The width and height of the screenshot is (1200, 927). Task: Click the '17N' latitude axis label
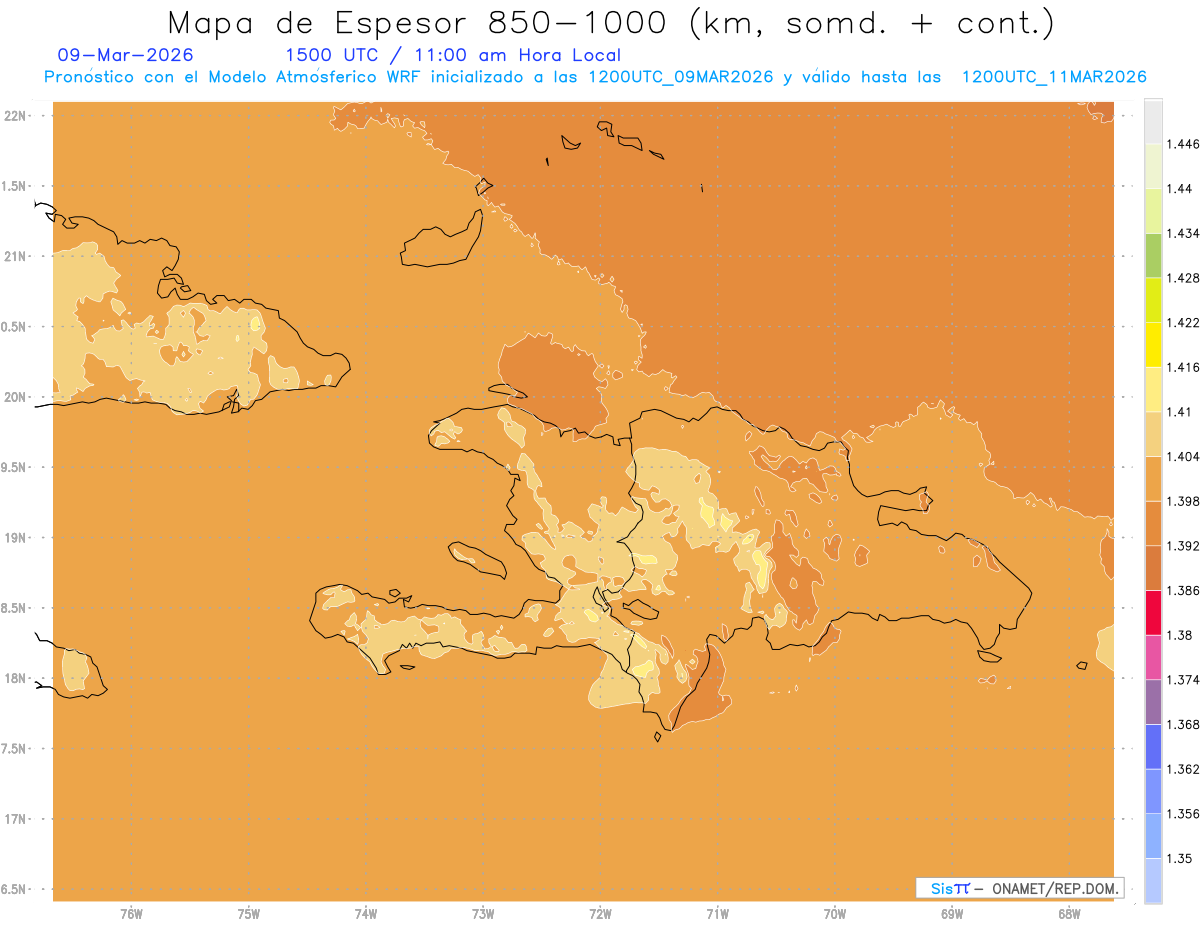16,819
